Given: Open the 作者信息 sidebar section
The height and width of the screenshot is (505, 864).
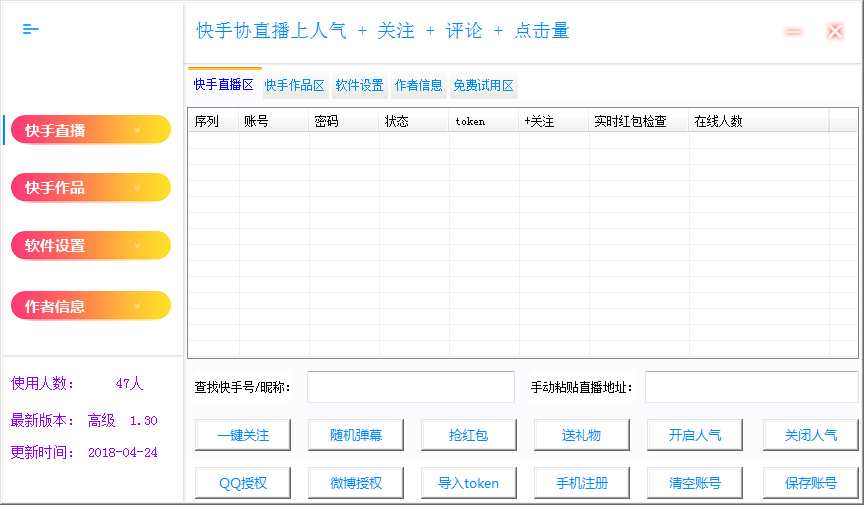Looking at the screenshot, I should coord(91,305).
